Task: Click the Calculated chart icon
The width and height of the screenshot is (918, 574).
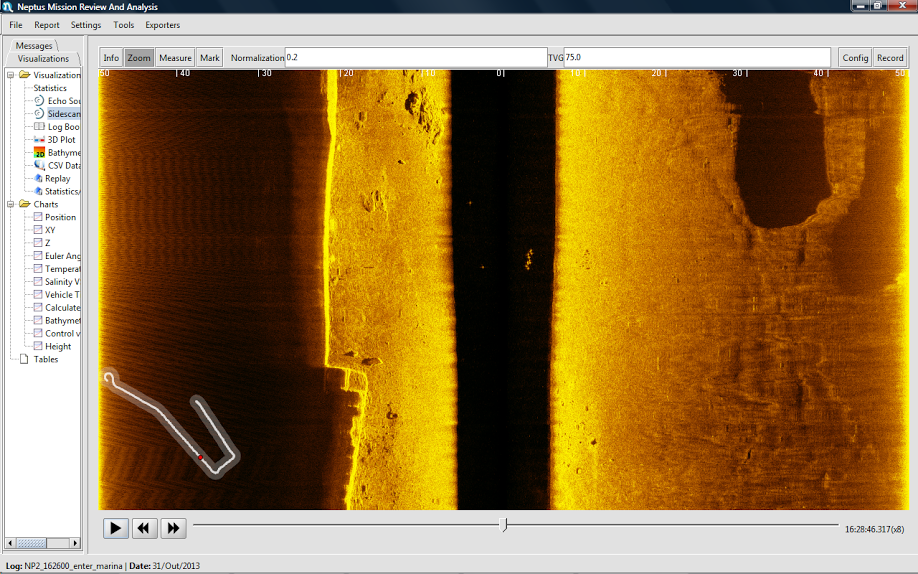Action: (x=38, y=307)
